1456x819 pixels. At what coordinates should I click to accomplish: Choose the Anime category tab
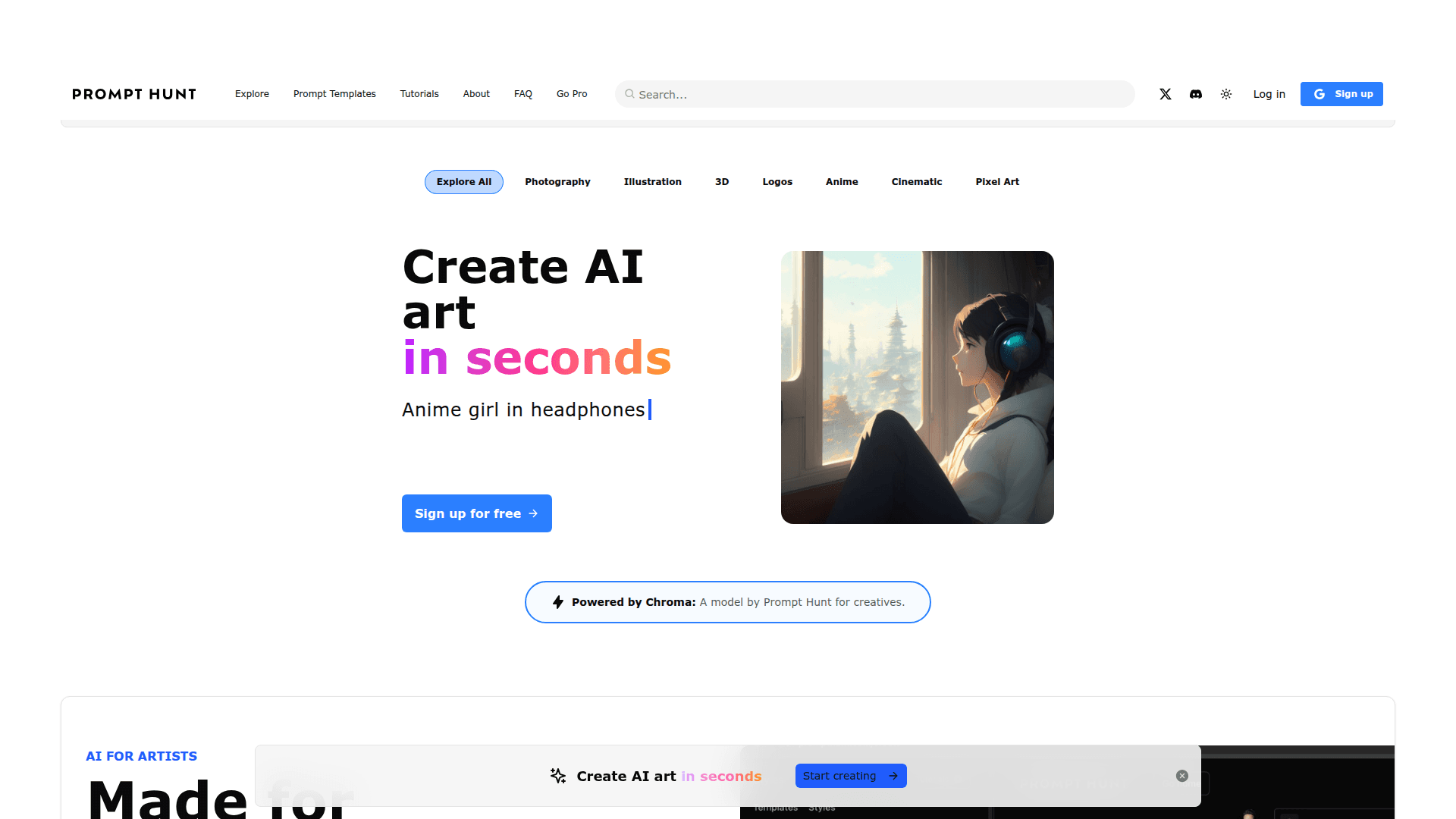842,182
